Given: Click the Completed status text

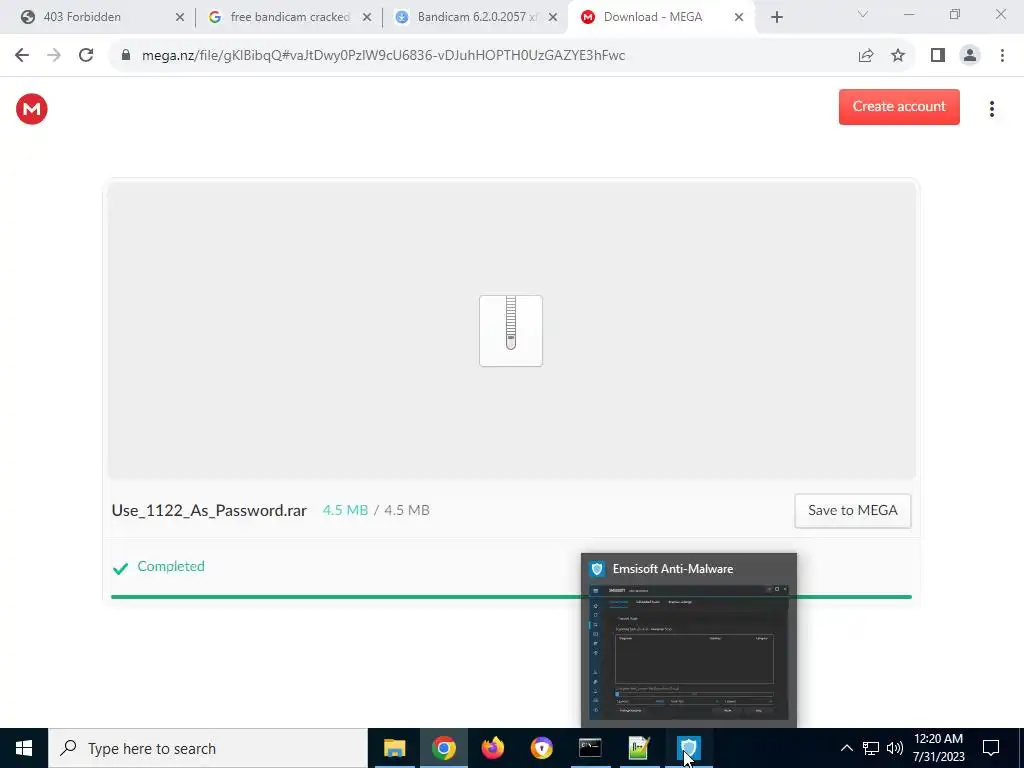Looking at the screenshot, I should tap(170, 566).
